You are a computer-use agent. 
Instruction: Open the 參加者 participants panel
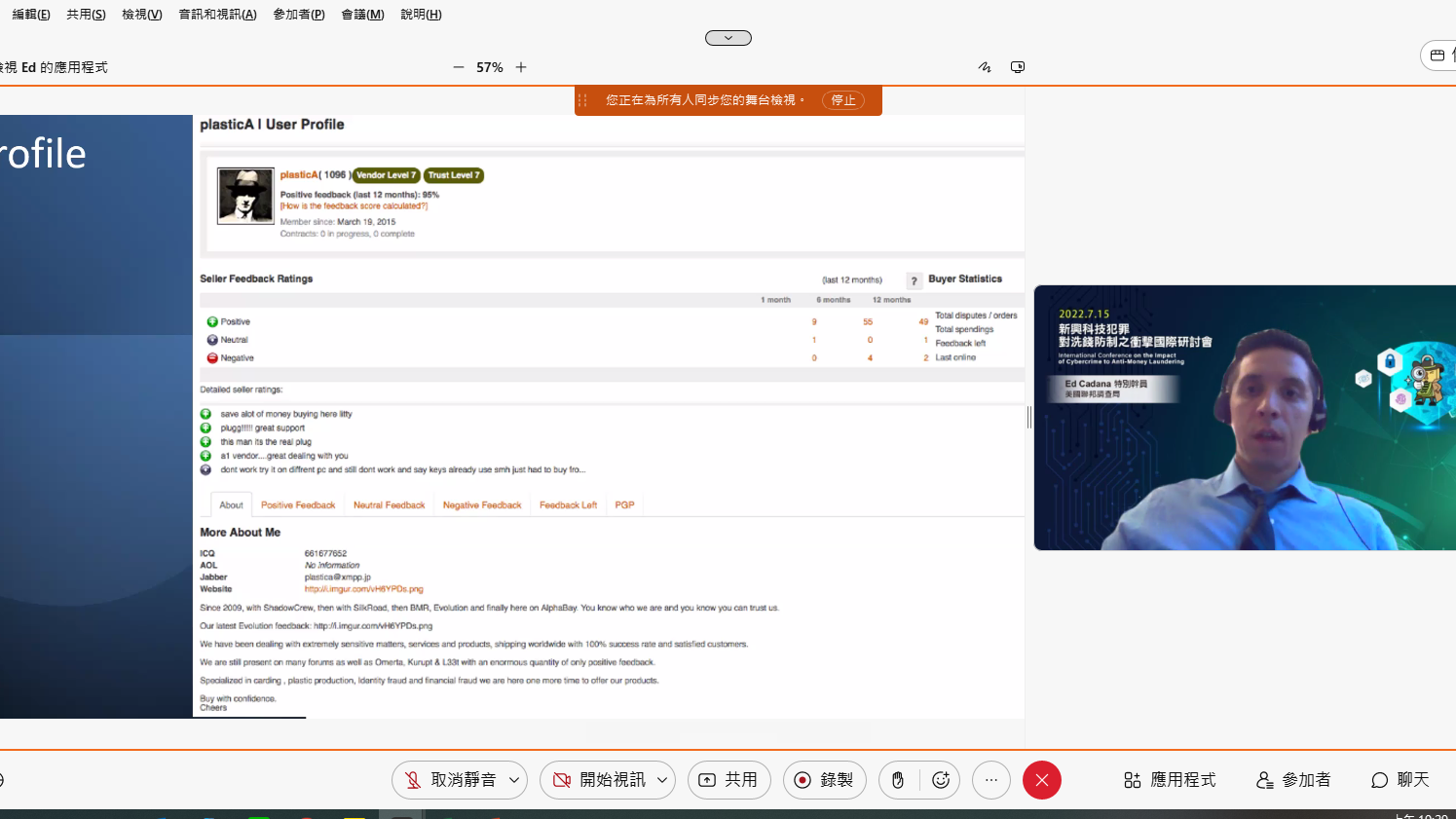[1293, 780]
